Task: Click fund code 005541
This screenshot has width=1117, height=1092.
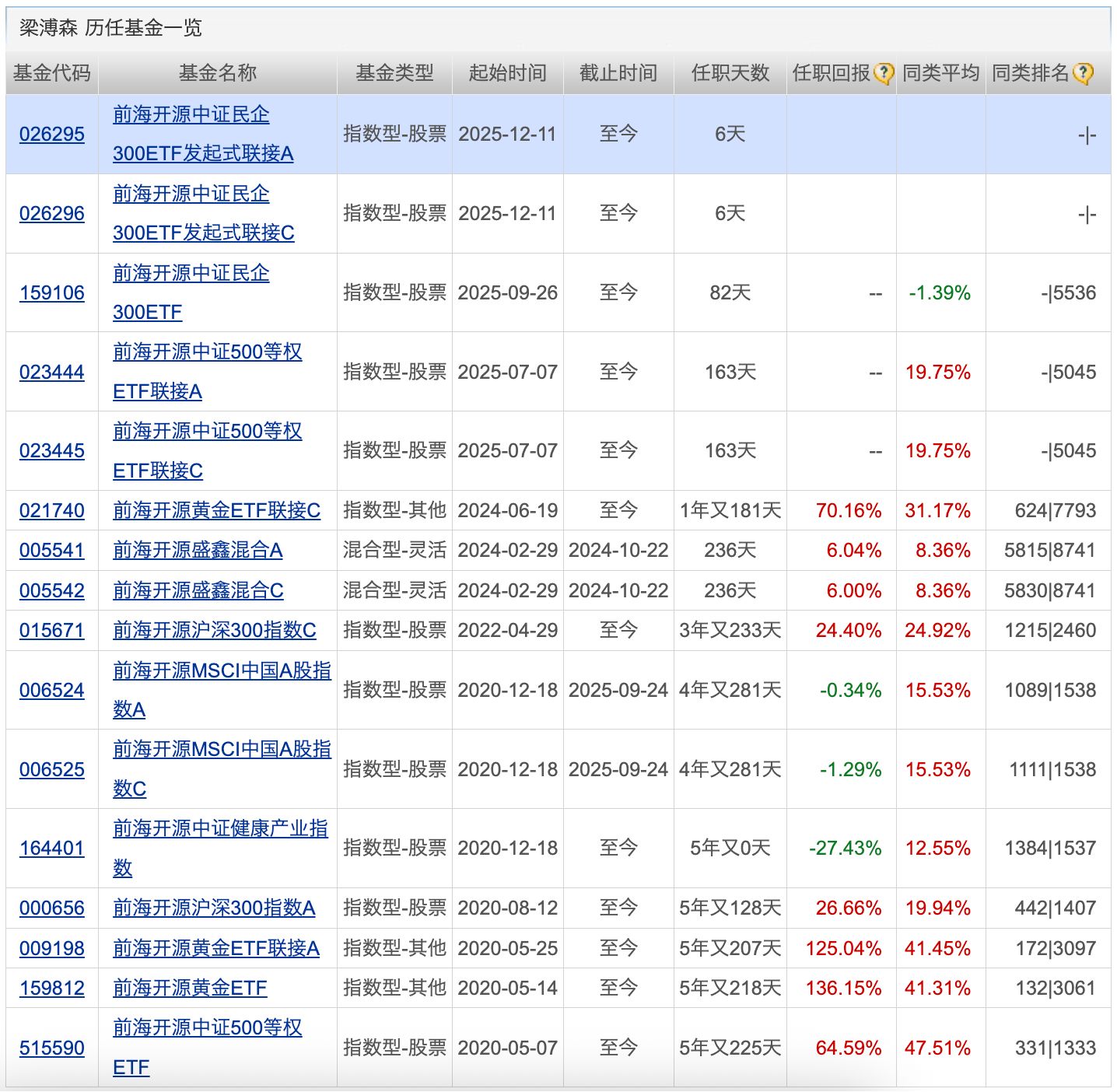Action: pyautogui.click(x=52, y=551)
